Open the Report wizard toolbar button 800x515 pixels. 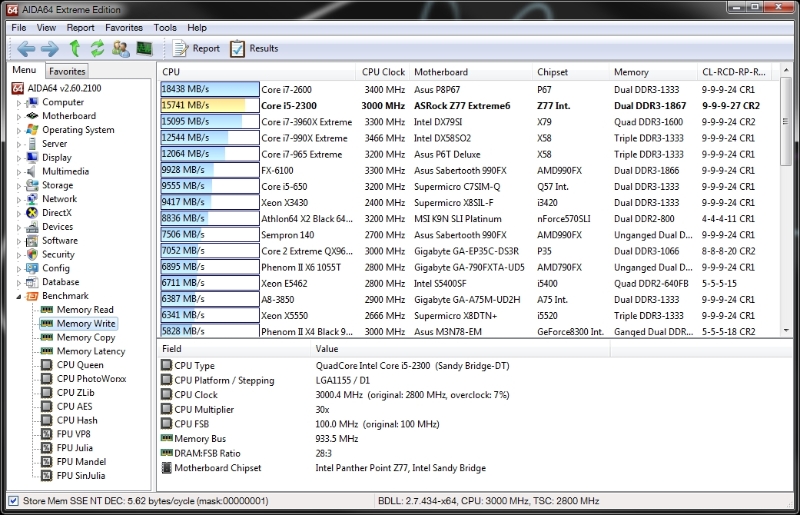[196, 48]
